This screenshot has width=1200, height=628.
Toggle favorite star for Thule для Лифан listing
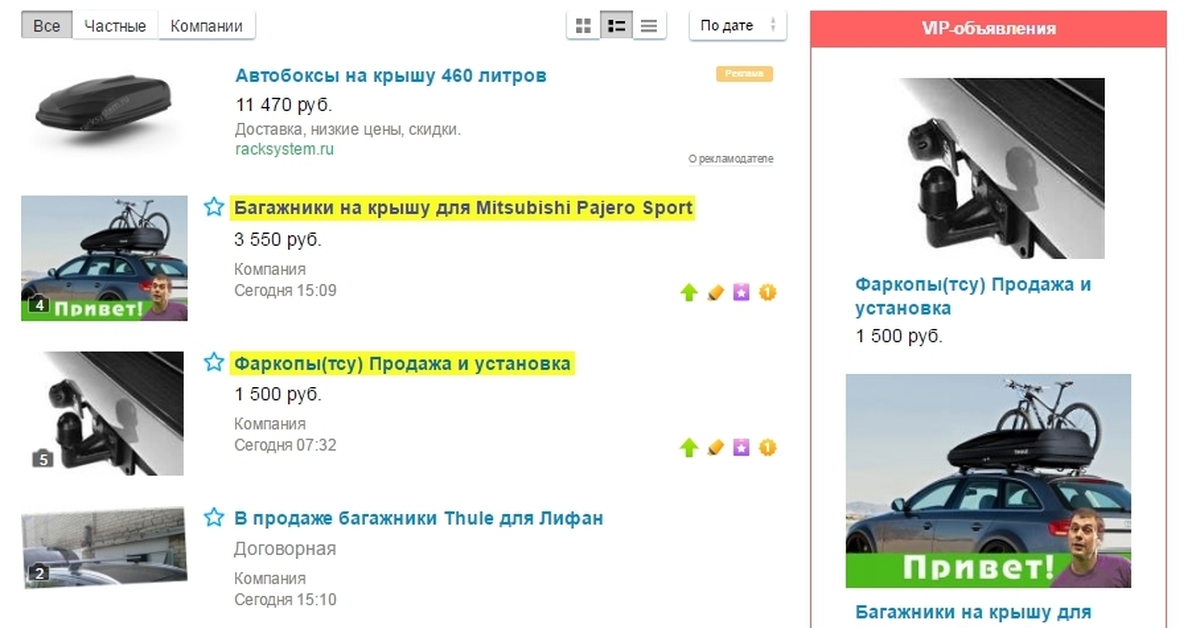click(213, 517)
